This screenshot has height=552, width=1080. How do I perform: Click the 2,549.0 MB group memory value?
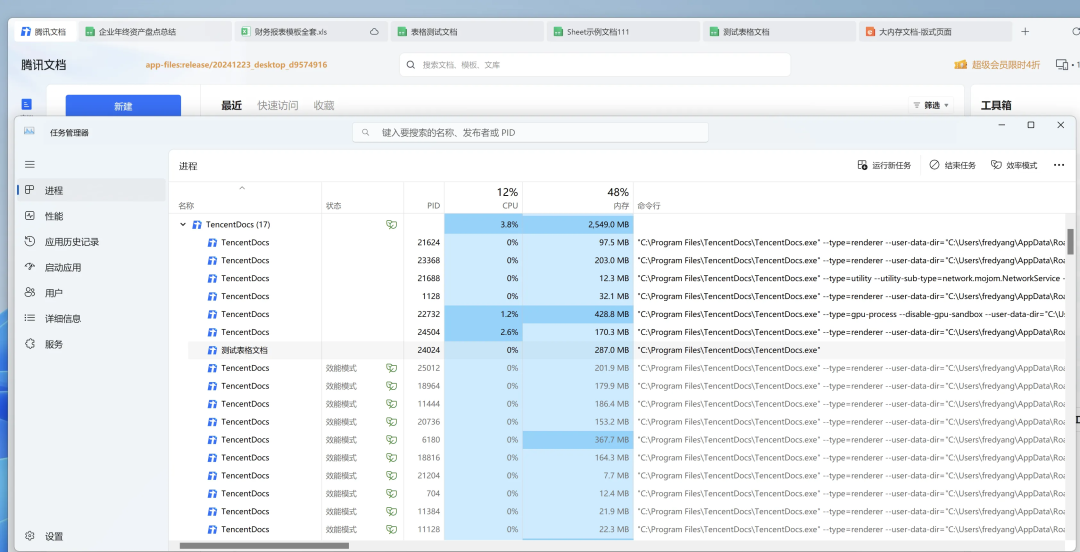tap(578, 225)
